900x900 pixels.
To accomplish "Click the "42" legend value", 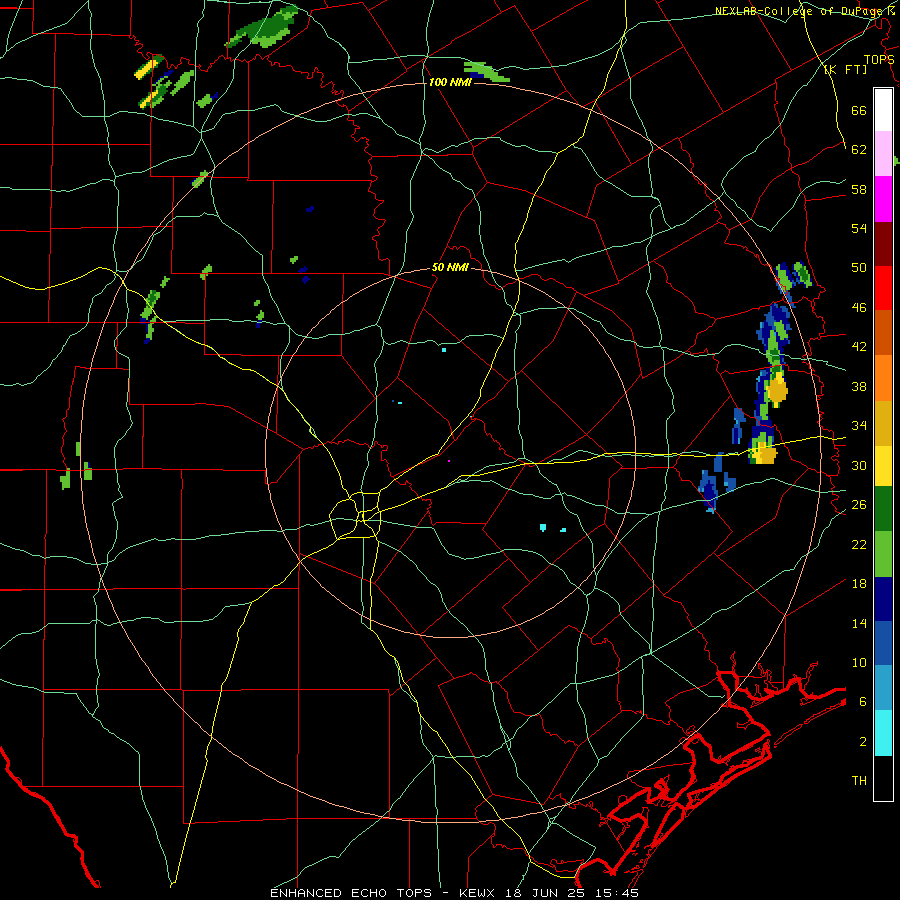I will coord(859,347).
